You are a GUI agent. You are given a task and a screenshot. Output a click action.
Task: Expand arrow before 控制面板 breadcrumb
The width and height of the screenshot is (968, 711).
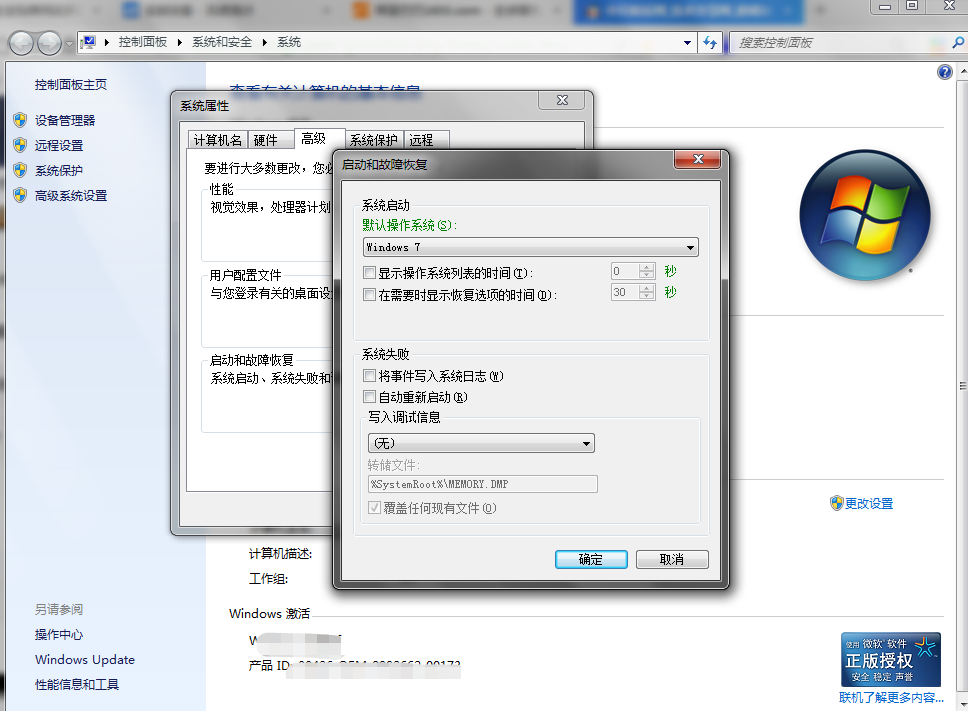[107, 42]
